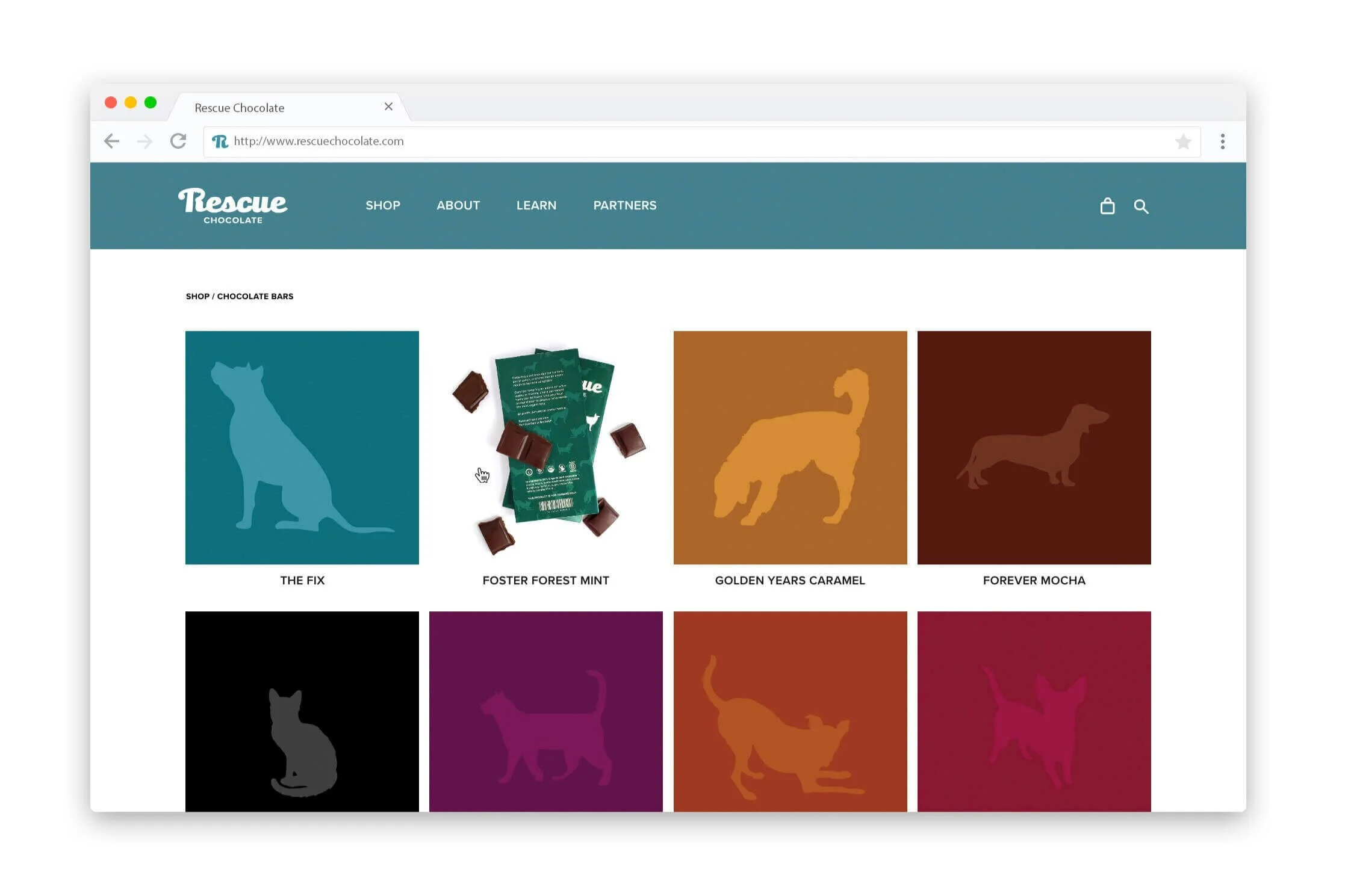Click the forward navigation arrow
This screenshot has height=896, width=1345.
click(144, 141)
